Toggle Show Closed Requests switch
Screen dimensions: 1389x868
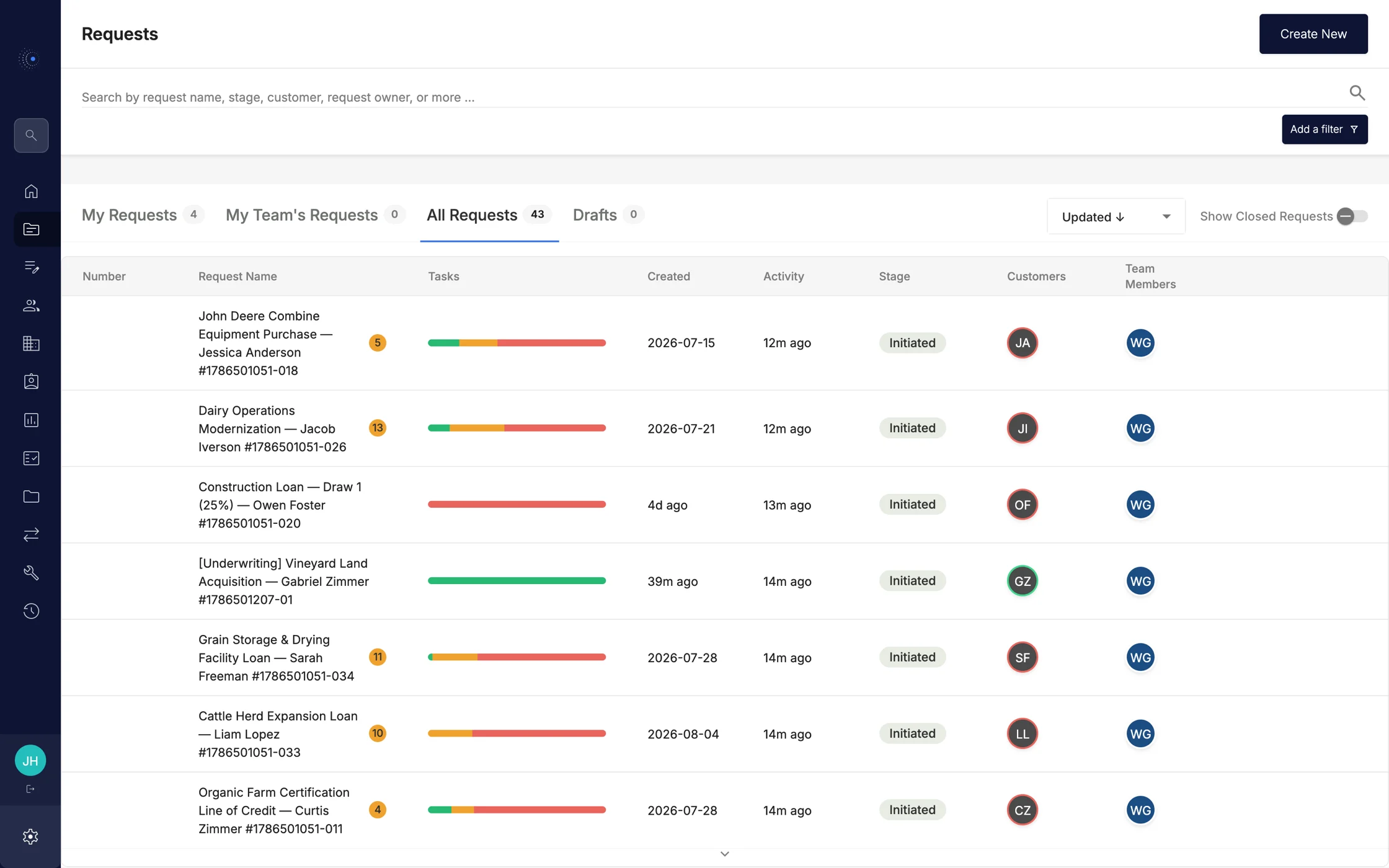pos(1352,216)
